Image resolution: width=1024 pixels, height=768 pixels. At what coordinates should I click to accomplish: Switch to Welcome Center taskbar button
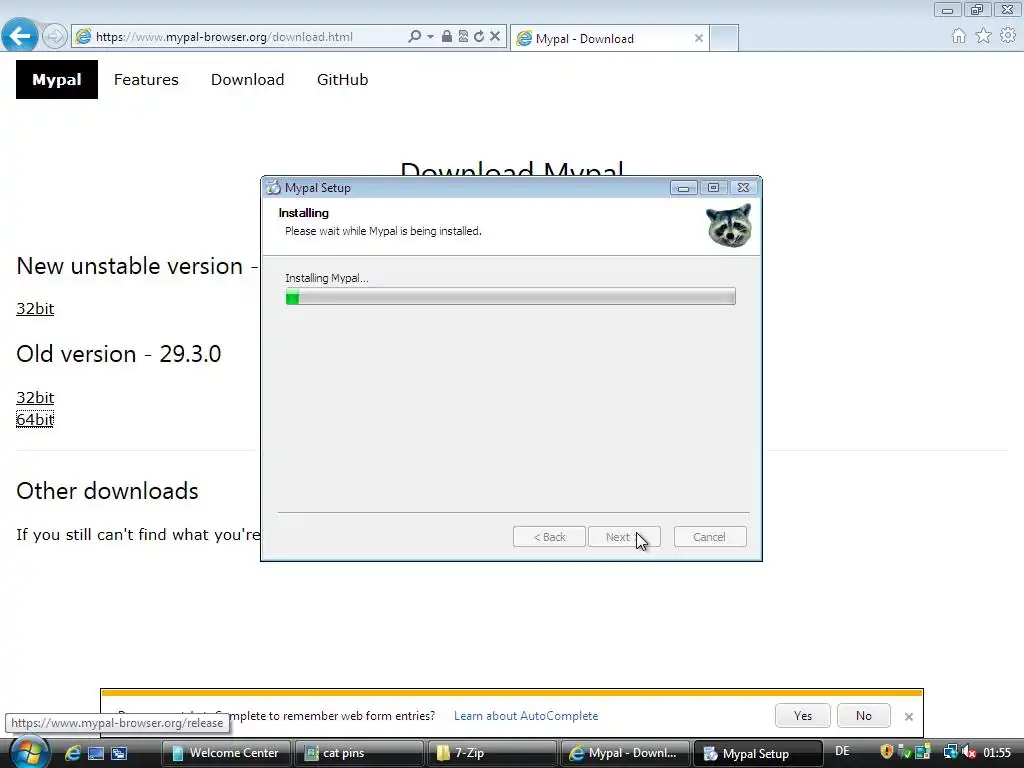[226, 753]
